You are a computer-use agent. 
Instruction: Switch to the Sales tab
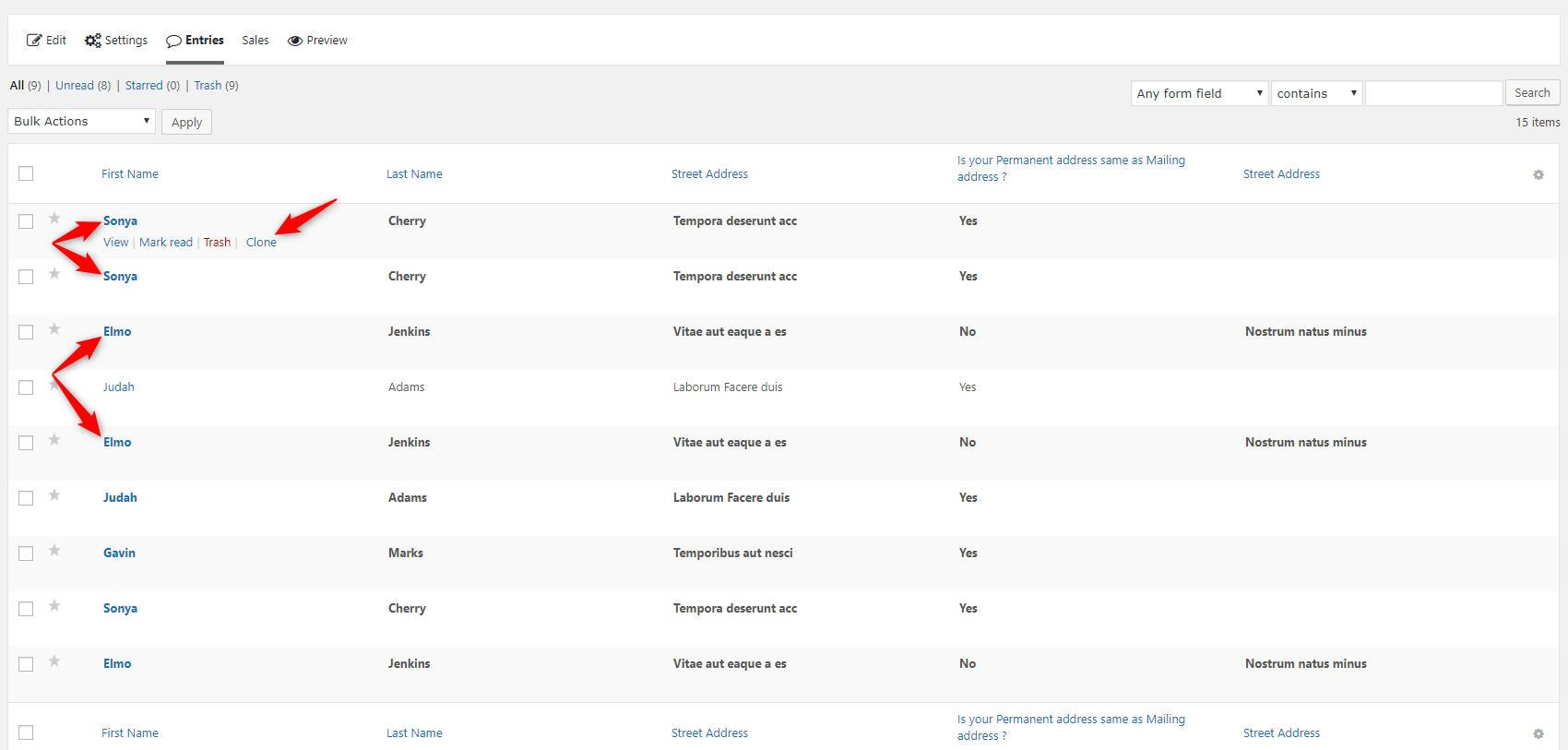[255, 41]
